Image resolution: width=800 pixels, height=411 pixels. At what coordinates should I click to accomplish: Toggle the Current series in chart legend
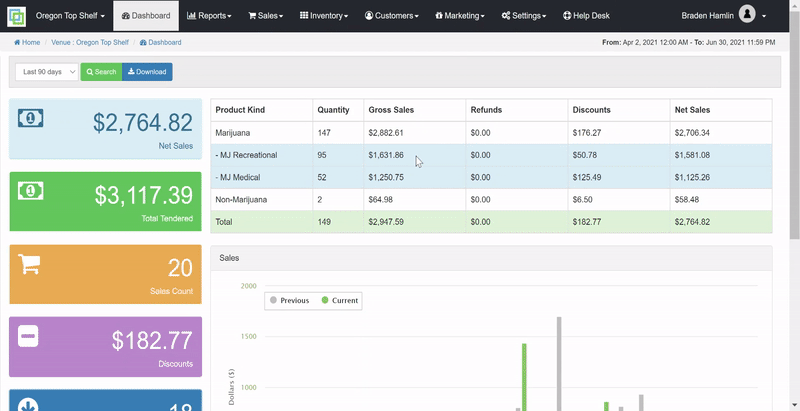click(x=340, y=301)
